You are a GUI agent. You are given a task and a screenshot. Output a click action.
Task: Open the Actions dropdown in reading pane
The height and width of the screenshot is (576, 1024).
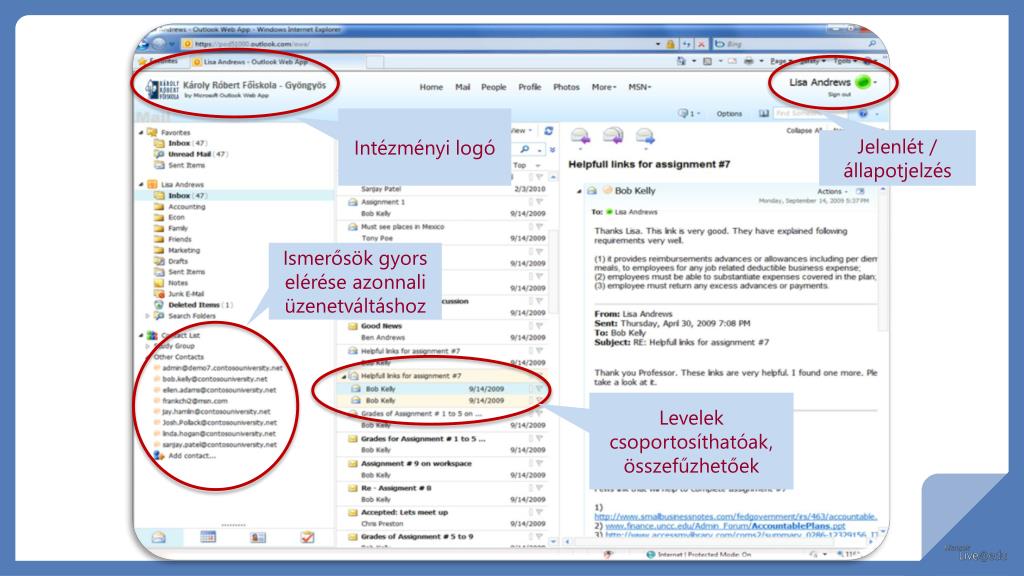[x=832, y=191]
